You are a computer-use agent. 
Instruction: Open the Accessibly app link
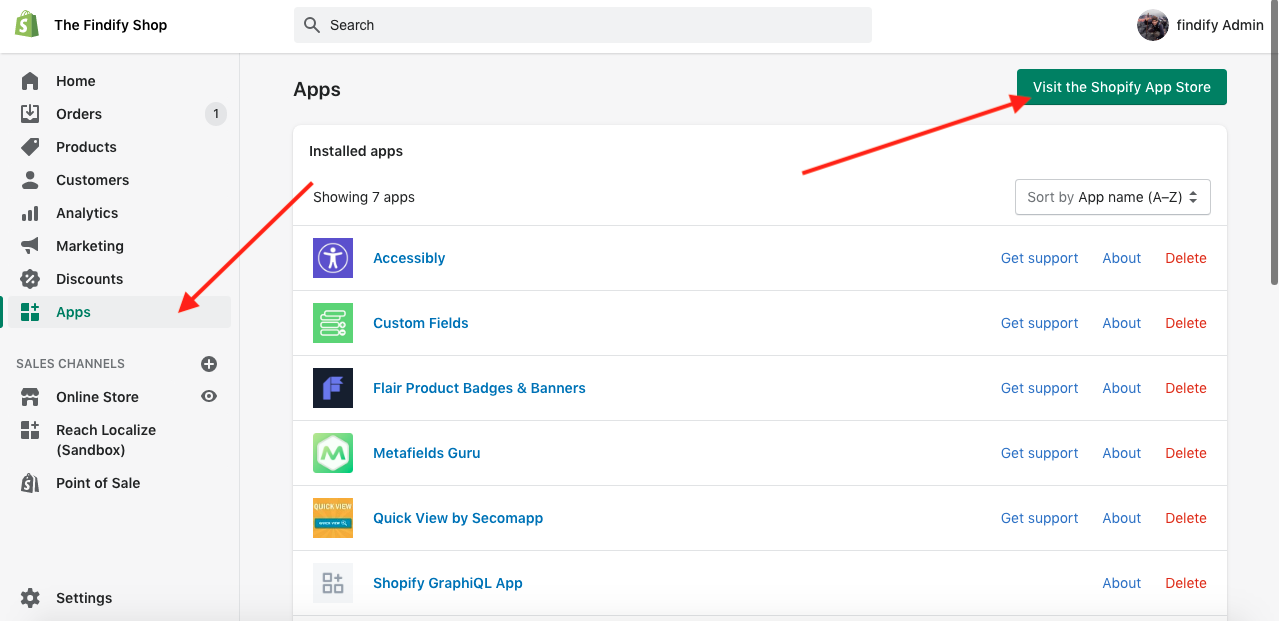pyautogui.click(x=409, y=258)
